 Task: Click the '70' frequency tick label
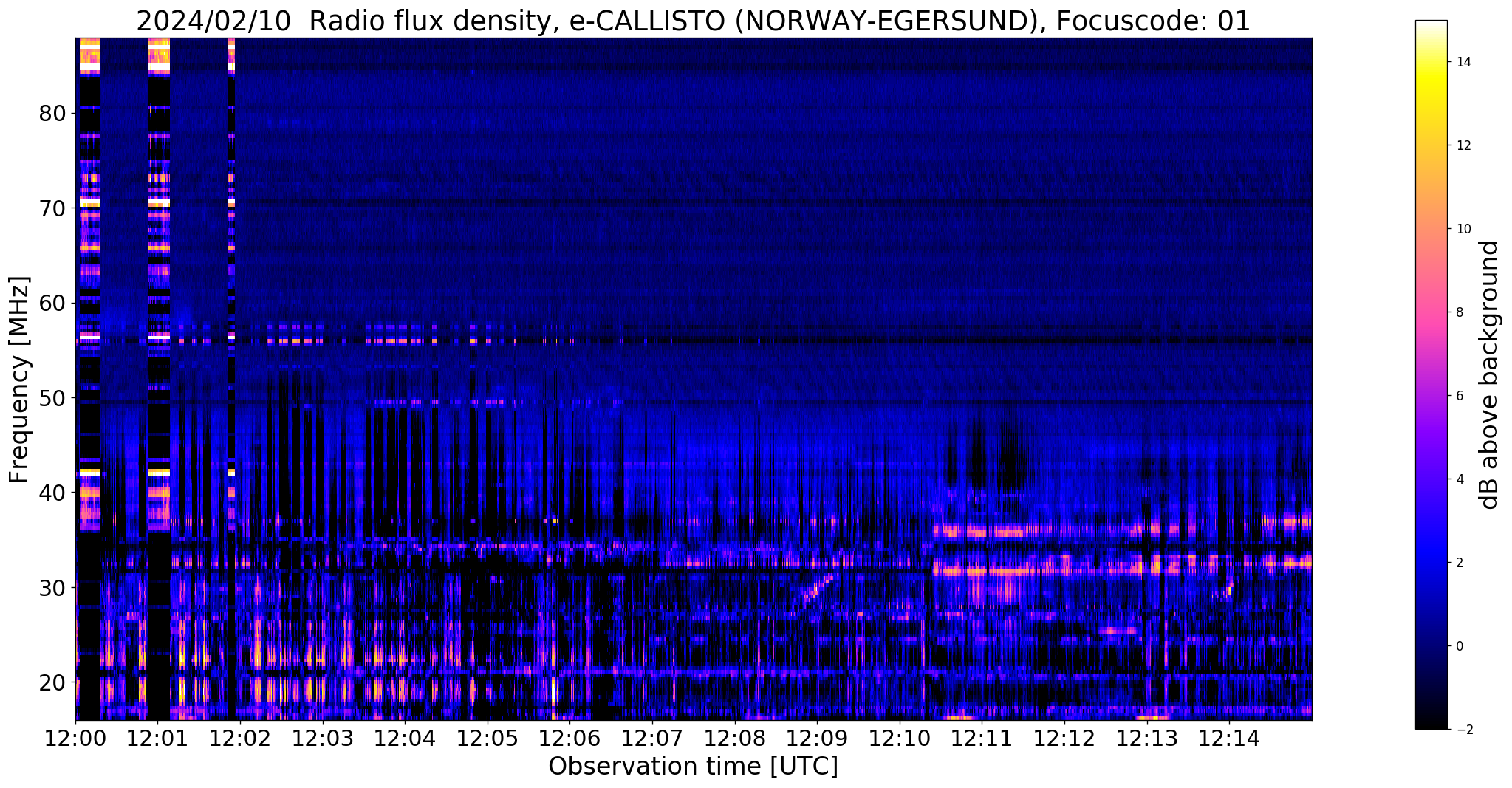click(52, 208)
